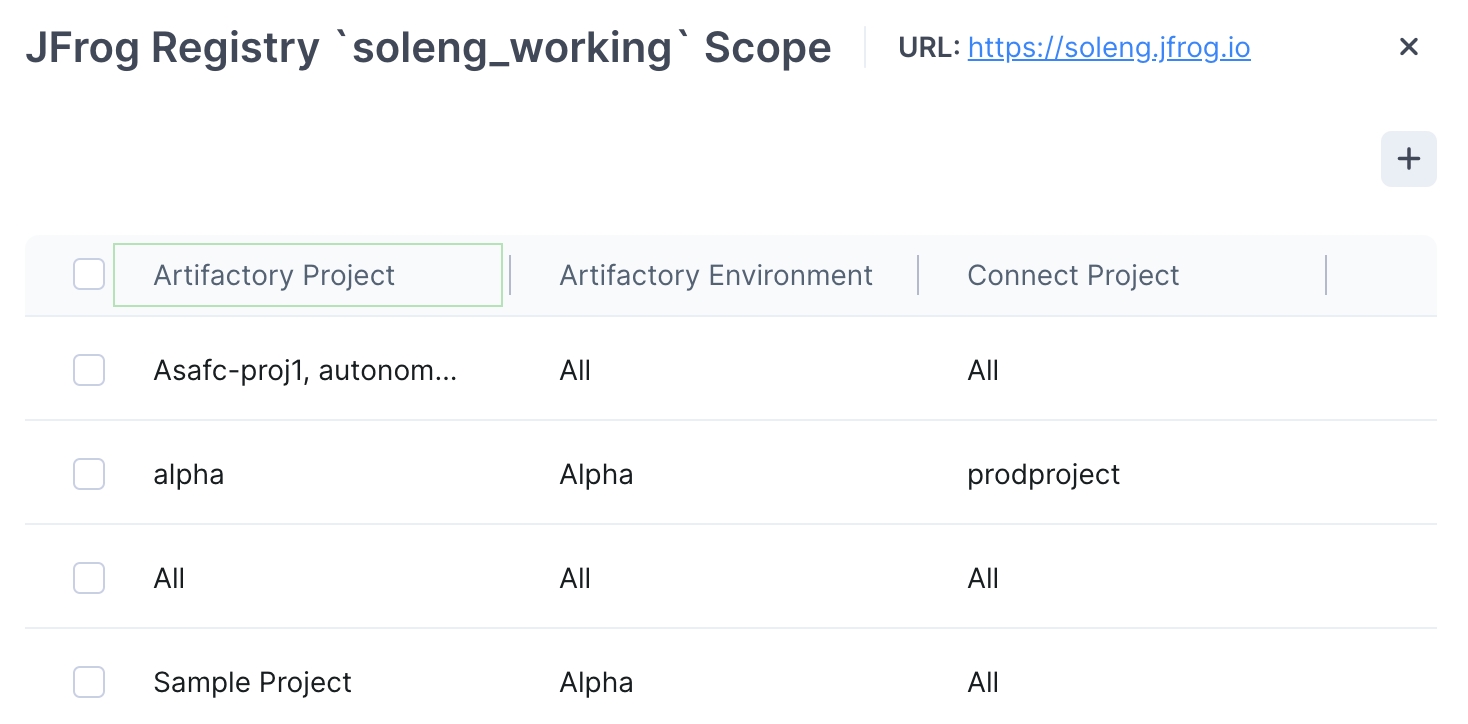Click the alpha project name cell
This screenshot has width=1468, height=724.
coord(188,474)
